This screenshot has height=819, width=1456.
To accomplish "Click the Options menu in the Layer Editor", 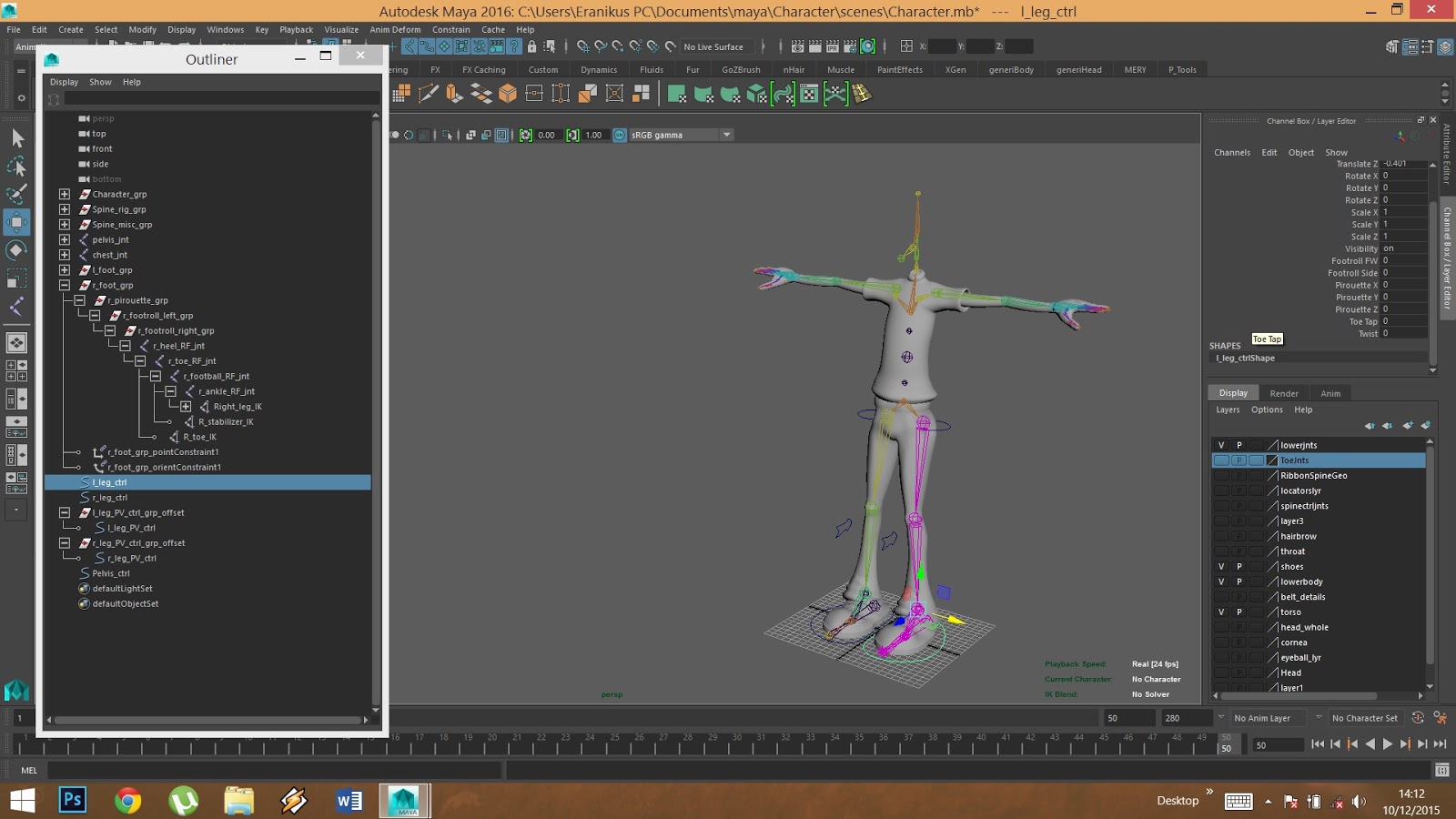I will pyautogui.click(x=1267, y=409).
